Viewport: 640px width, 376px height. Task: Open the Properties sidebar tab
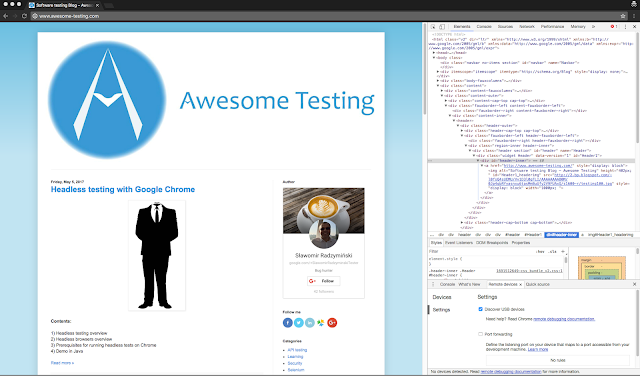pos(521,243)
